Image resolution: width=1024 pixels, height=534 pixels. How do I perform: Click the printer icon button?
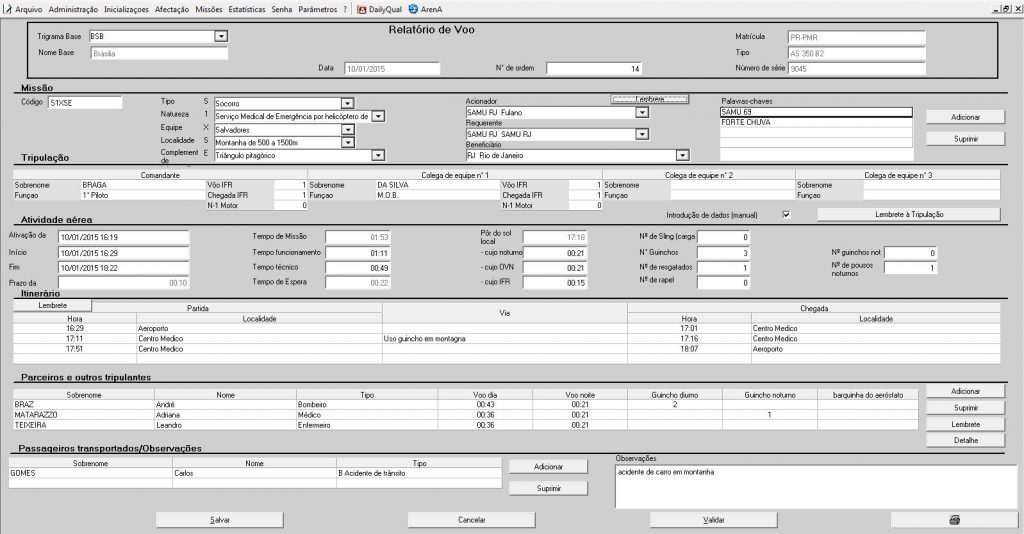(x=954, y=520)
